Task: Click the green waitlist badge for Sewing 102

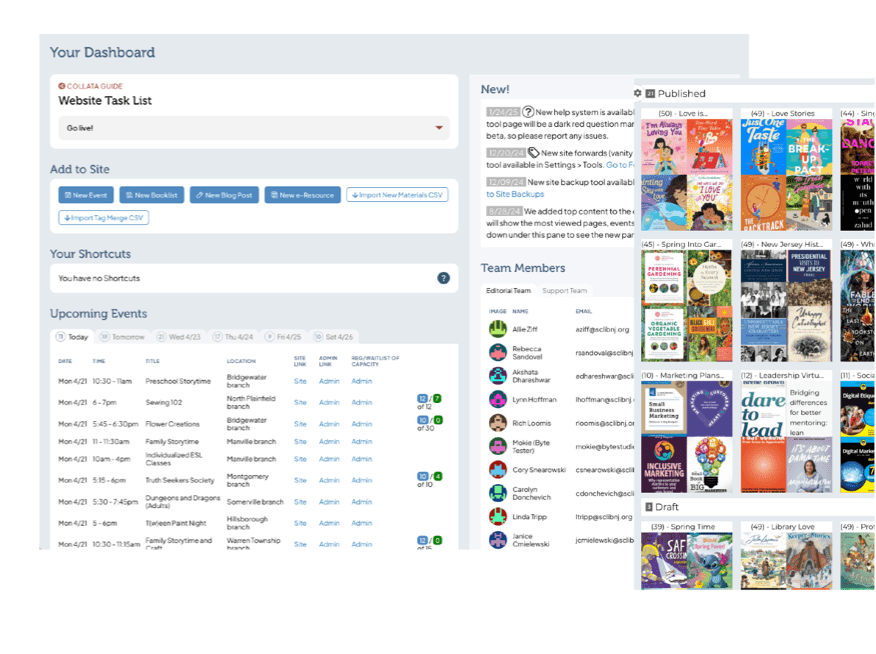Action: coord(436,399)
